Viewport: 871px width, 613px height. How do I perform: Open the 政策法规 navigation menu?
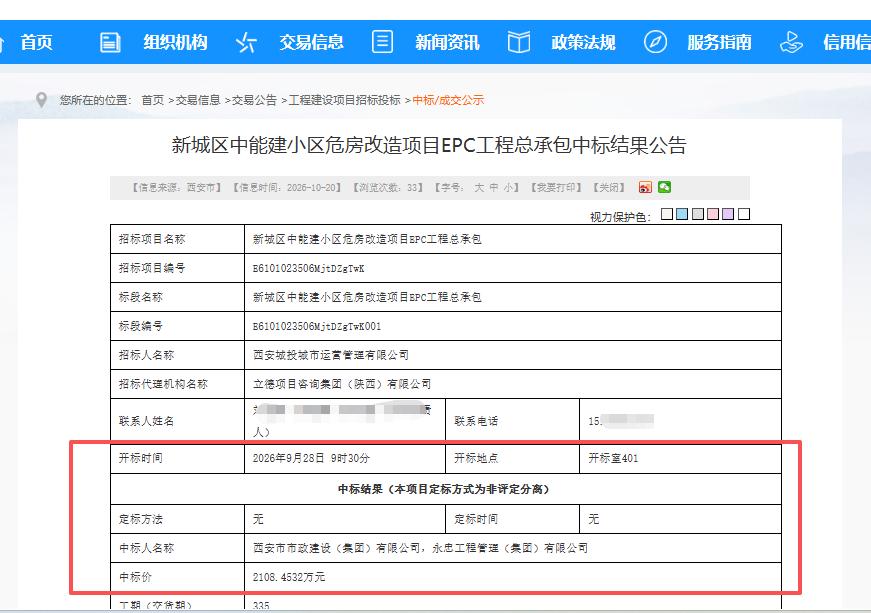583,42
